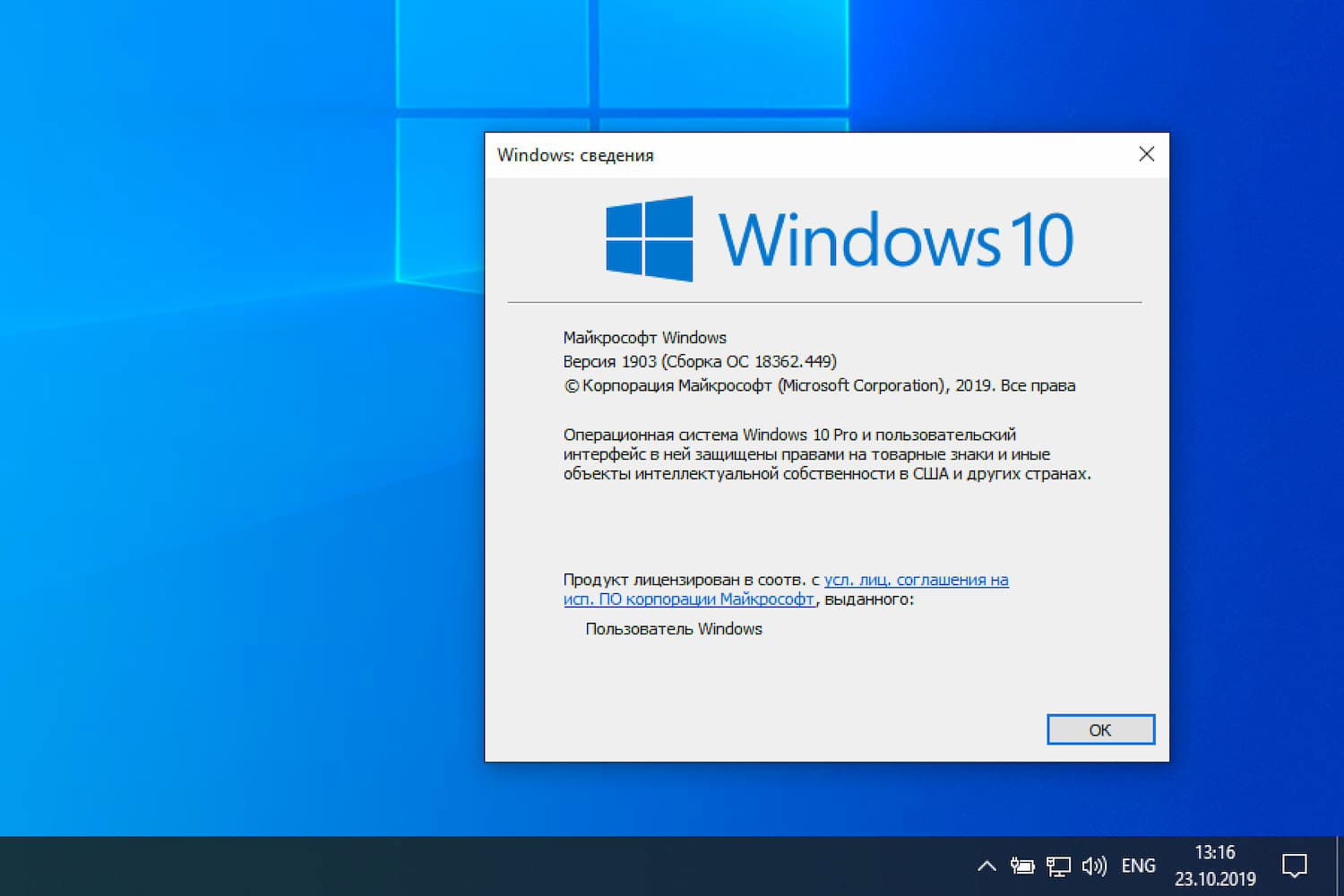Click the network status icon in the tray
The width and height of the screenshot is (1344, 896).
pyautogui.click(x=1058, y=866)
